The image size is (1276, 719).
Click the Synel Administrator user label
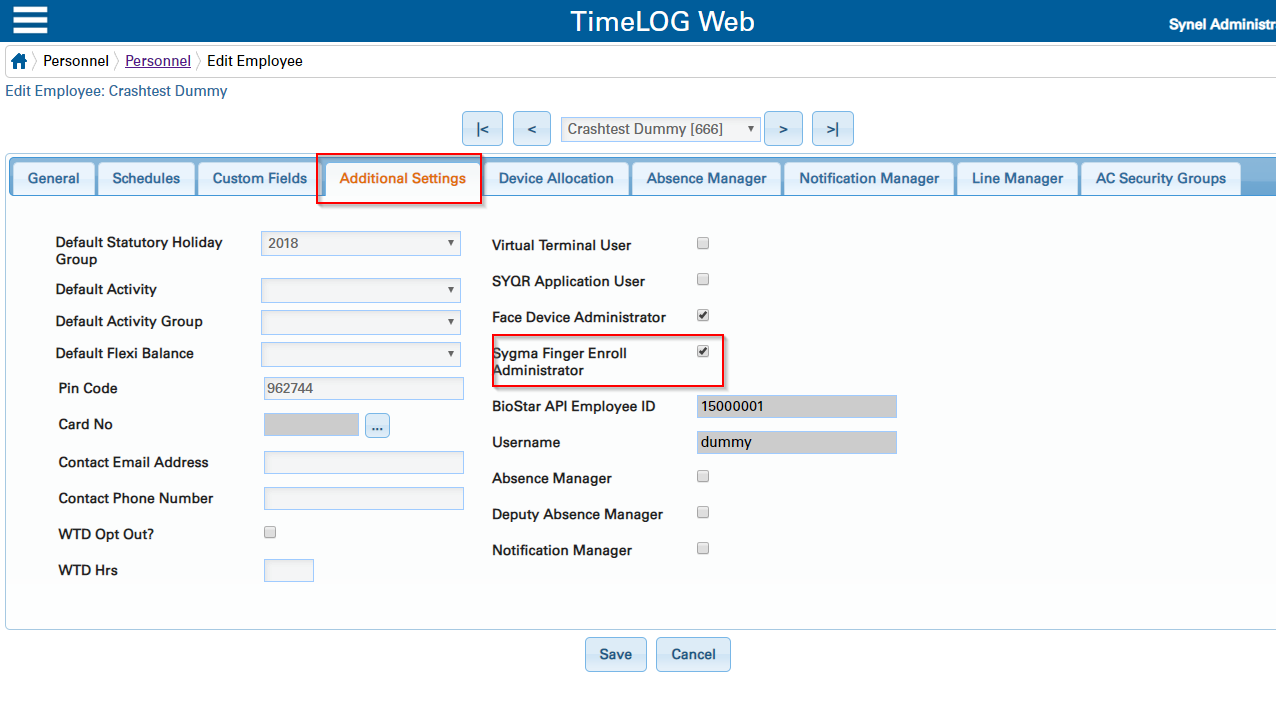coord(1222,24)
